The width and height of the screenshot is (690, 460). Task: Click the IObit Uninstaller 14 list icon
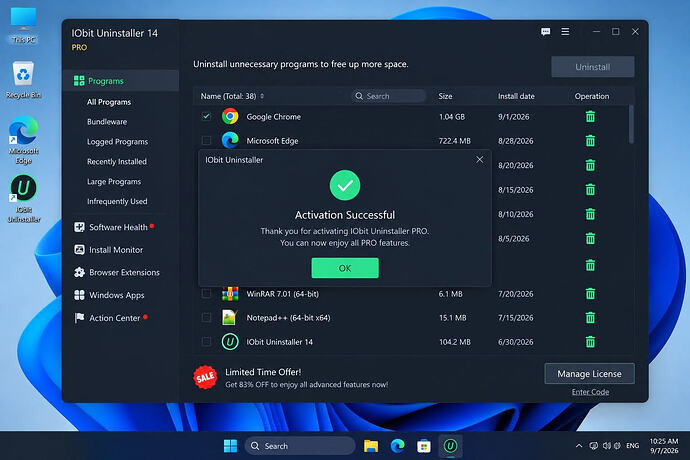(230, 342)
